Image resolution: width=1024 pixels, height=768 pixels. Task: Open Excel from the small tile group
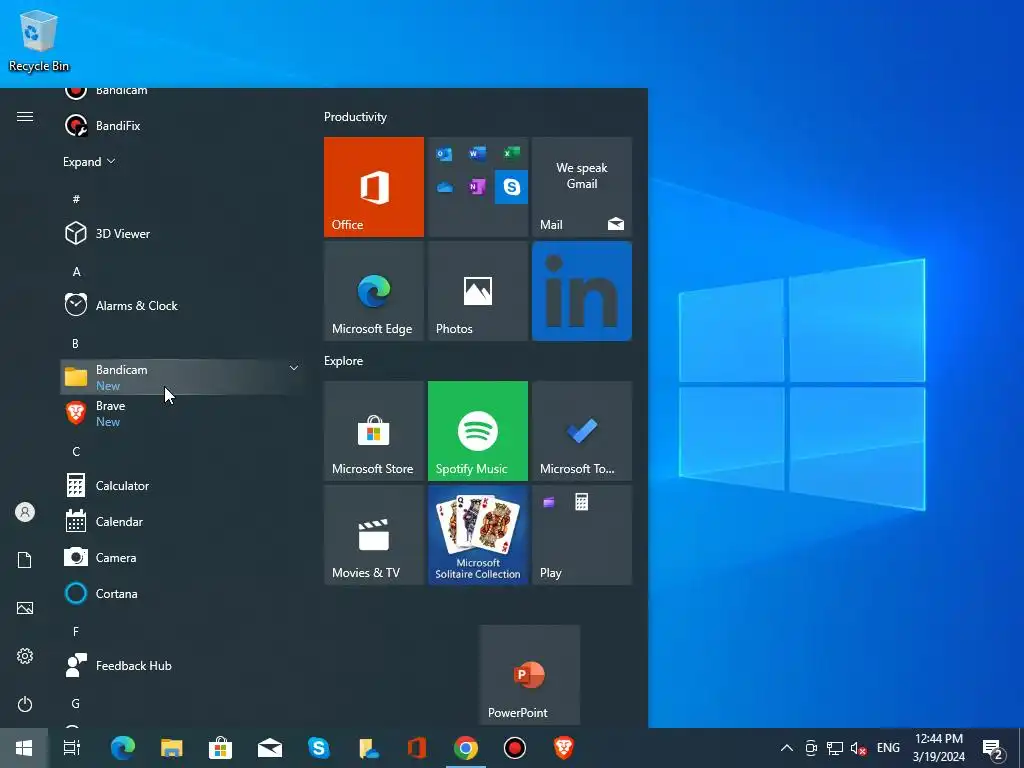(511, 153)
